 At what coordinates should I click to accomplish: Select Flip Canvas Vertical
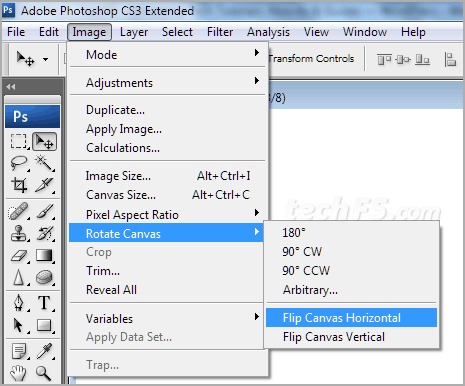(351, 337)
